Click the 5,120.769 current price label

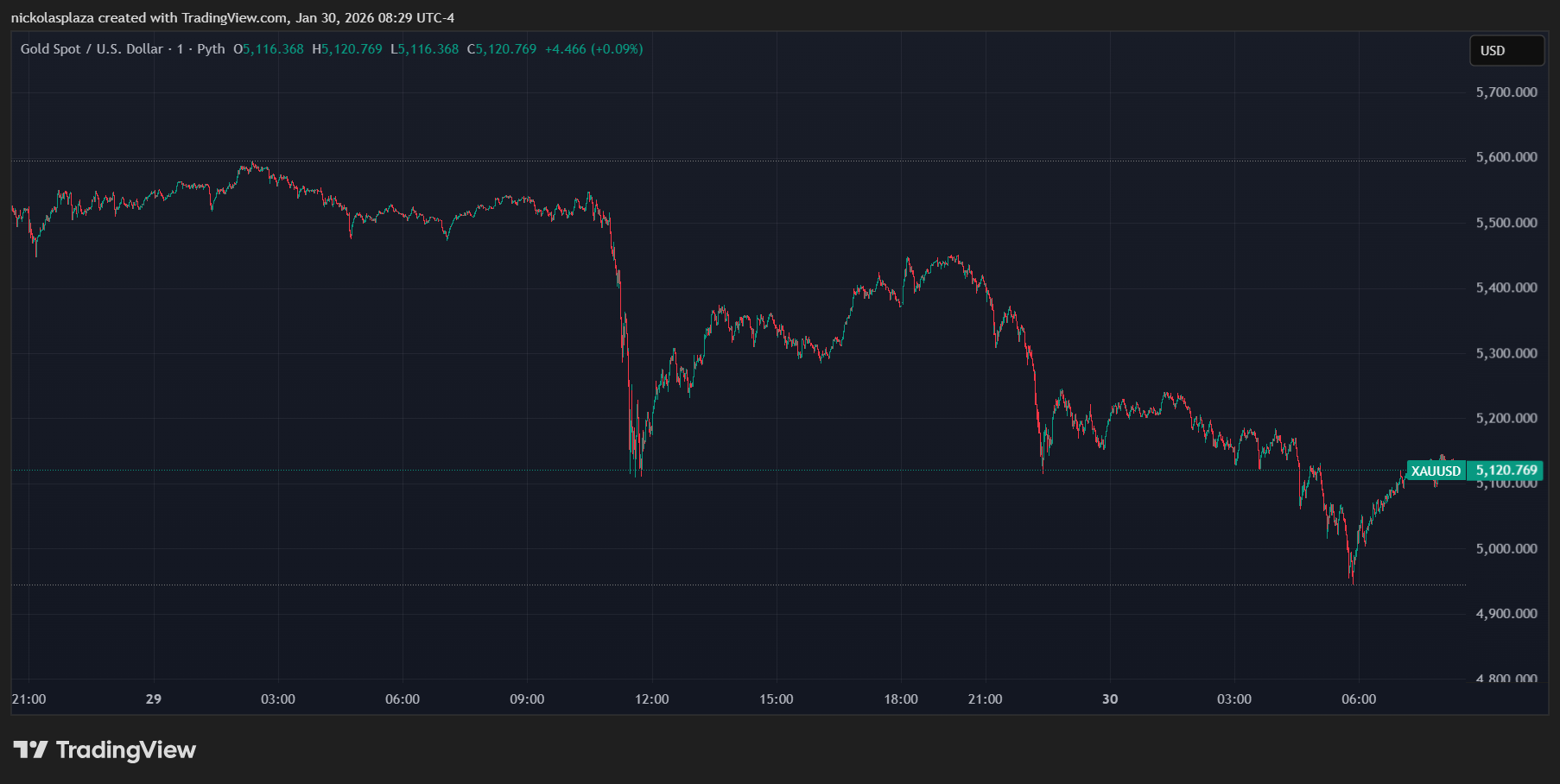tap(1506, 471)
